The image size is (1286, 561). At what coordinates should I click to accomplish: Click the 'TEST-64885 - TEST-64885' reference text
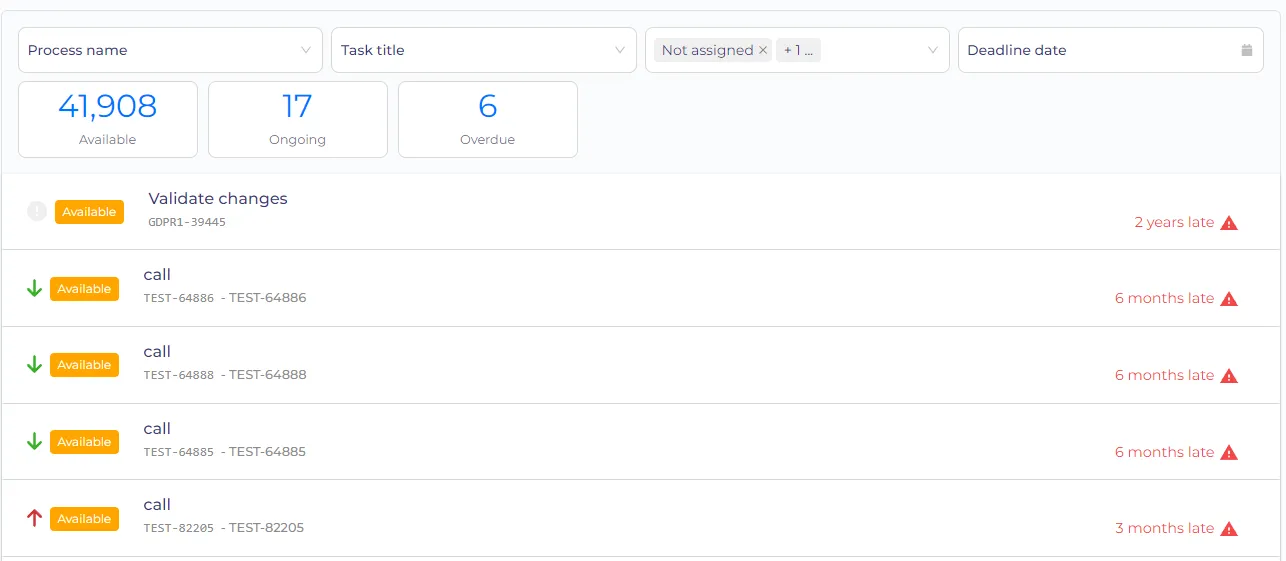(225, 451)
